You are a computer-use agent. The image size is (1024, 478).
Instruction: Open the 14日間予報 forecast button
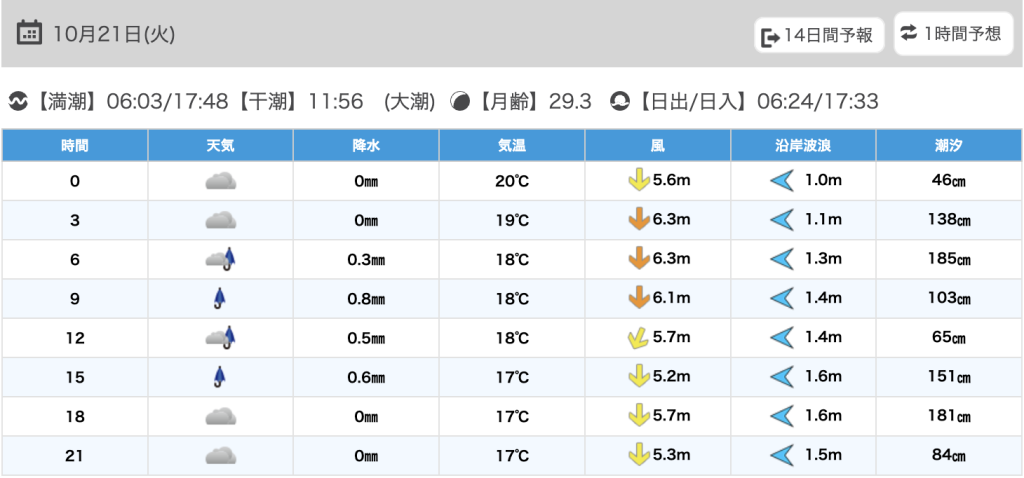pyautogui.click(x=819, y=36)
